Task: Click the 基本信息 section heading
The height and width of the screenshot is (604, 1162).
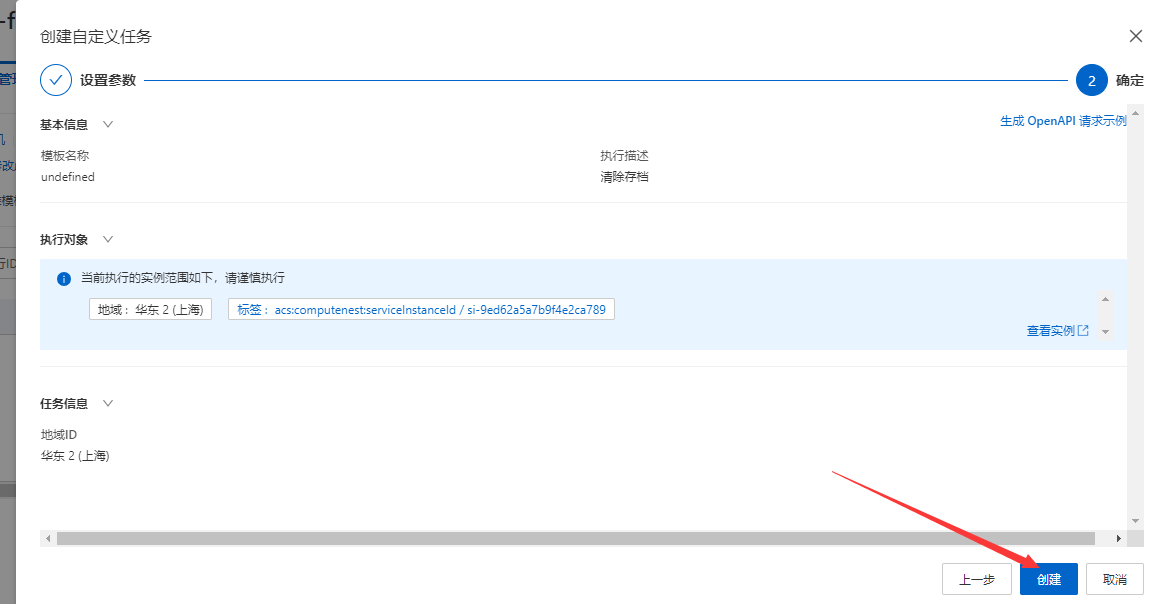Action: (64, 125)
